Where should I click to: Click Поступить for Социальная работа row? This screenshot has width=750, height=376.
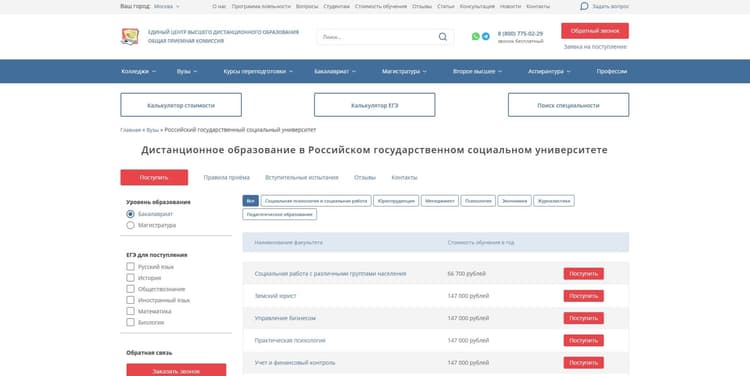(x=584, y=274)
